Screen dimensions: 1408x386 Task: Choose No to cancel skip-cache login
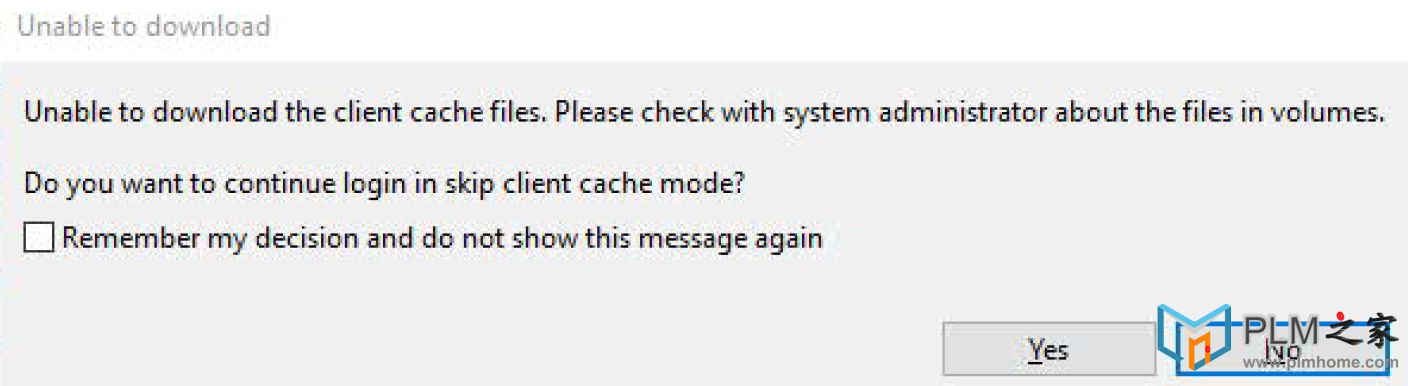pos(1283,351)
